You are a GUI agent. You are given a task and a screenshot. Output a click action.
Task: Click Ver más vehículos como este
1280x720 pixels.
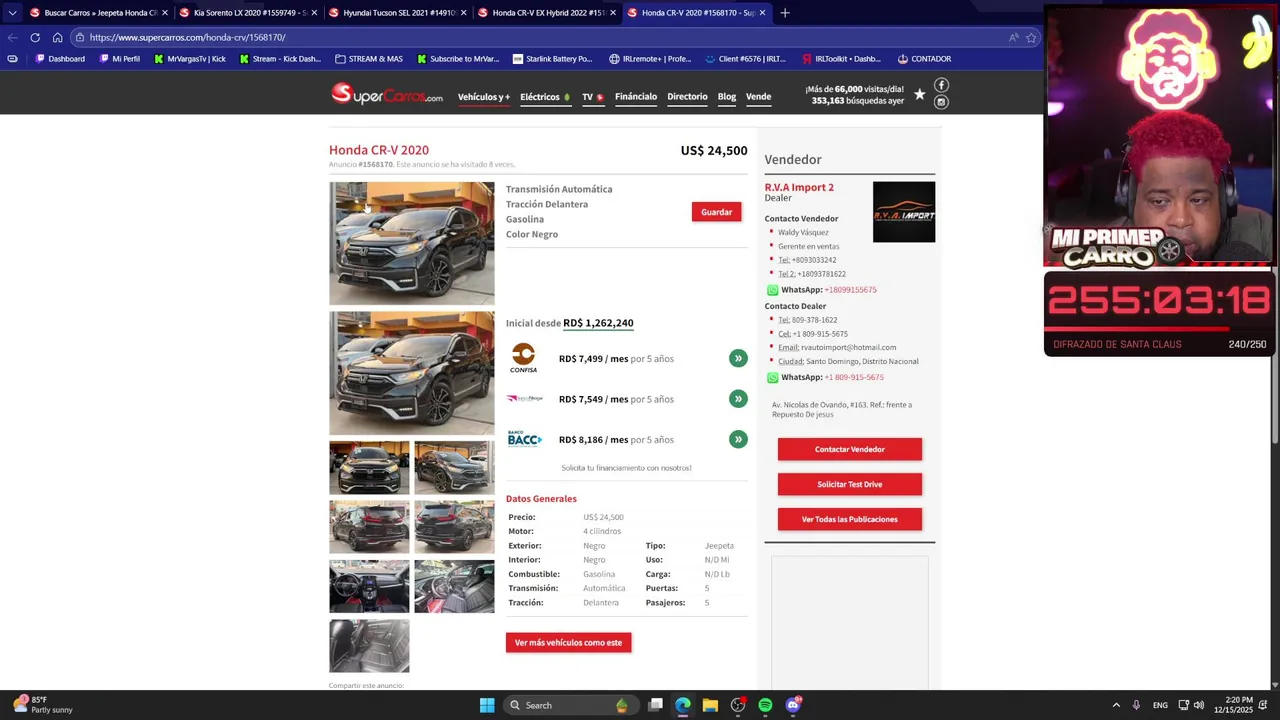tap(568, 643)
